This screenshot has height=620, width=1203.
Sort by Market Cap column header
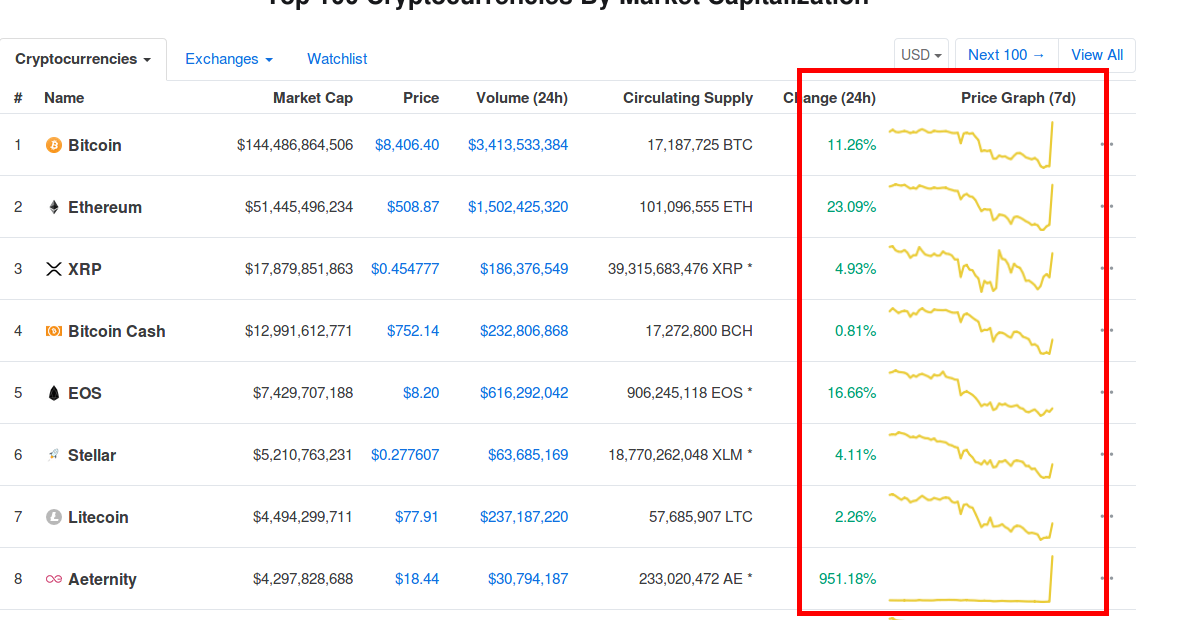click(x=313, y=98)
